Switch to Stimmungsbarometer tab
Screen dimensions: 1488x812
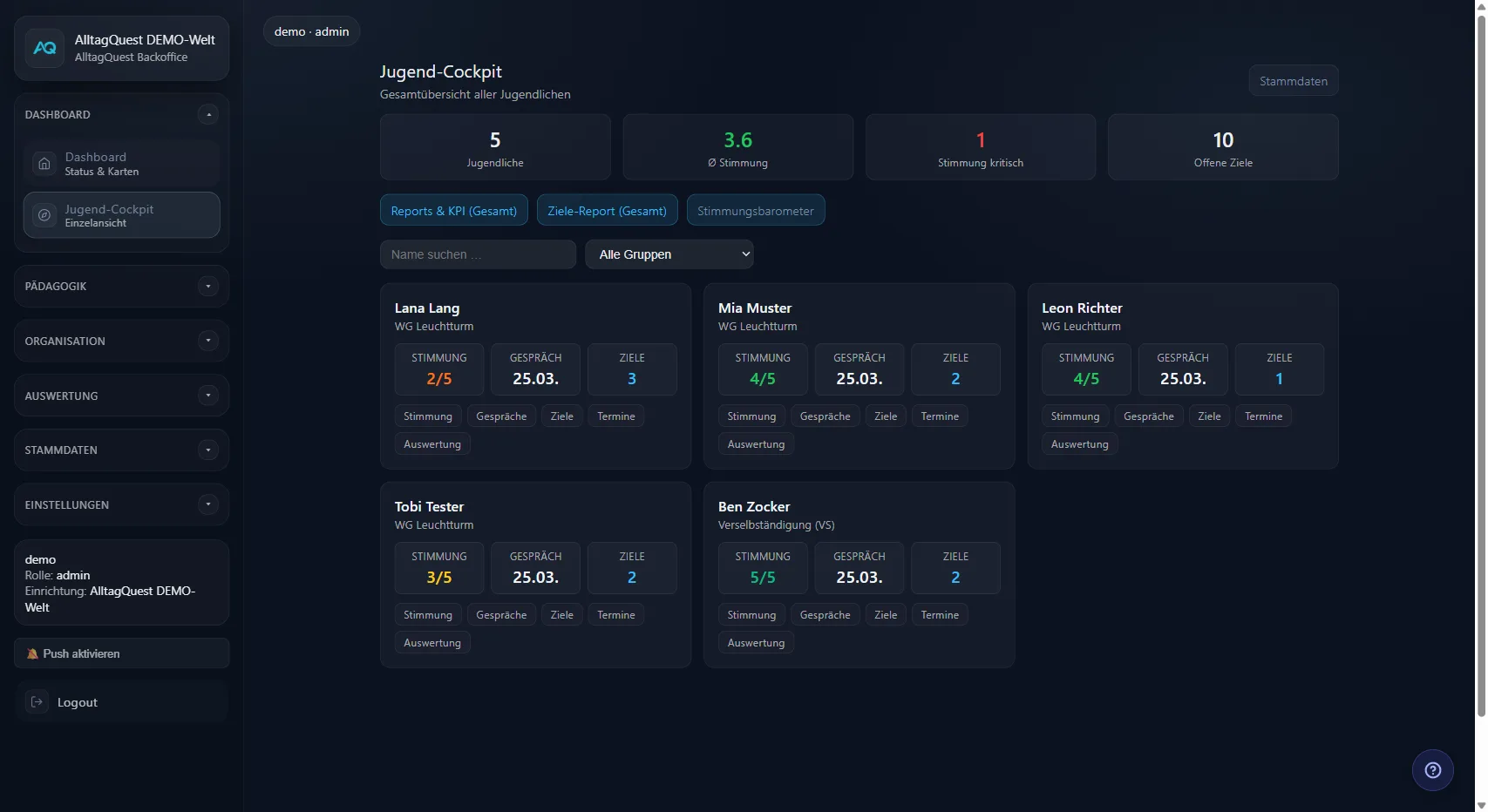[755, 211]
